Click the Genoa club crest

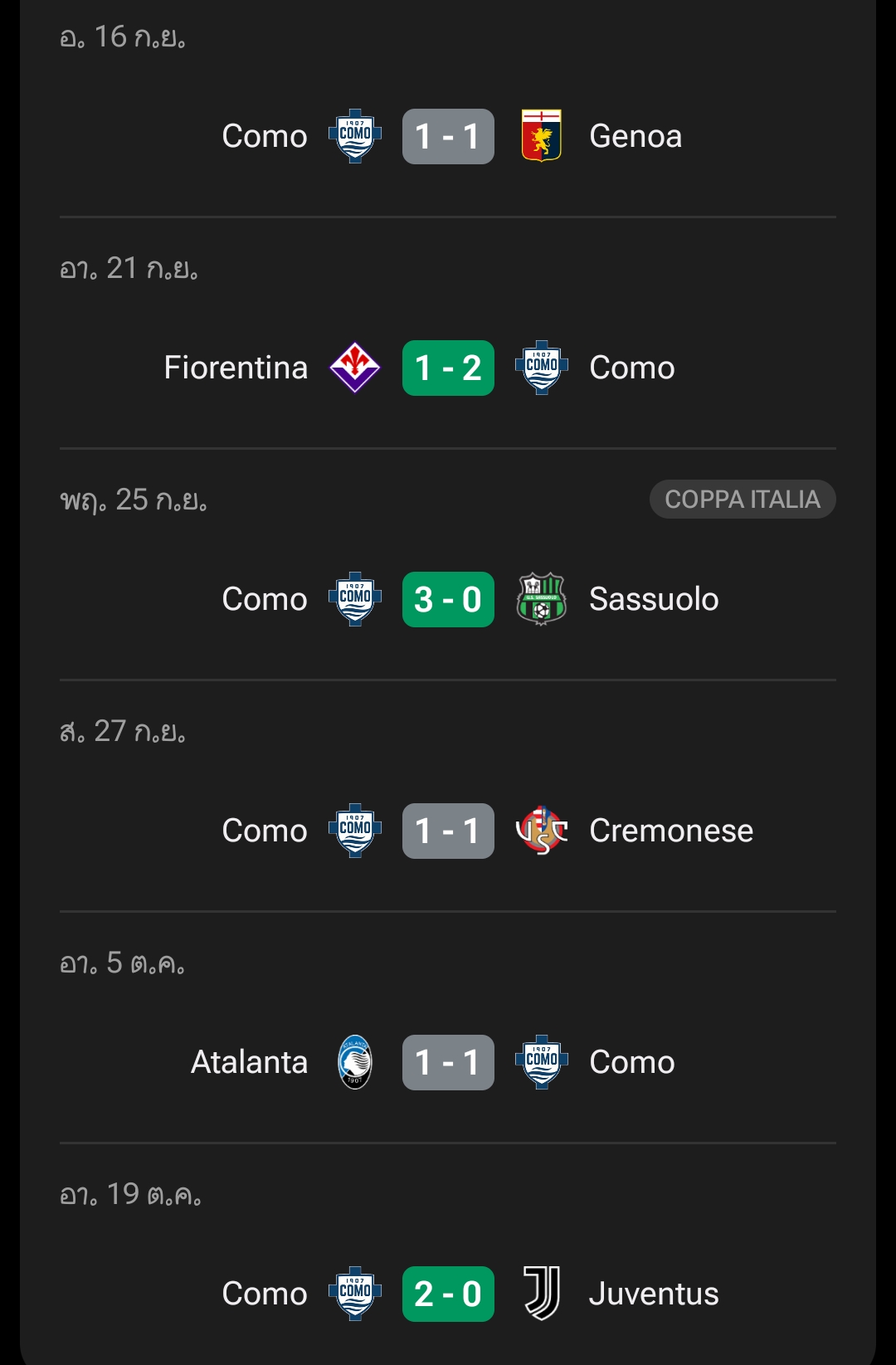[x=542, y=136]
